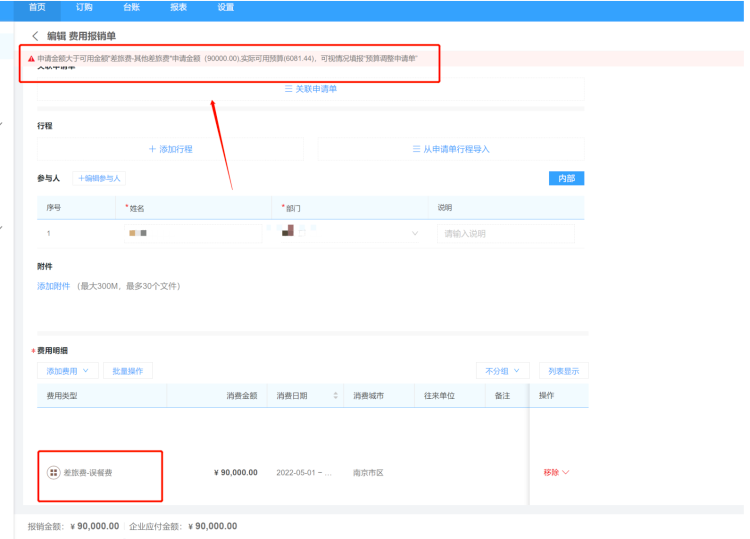This screenshot has width=750, height=539.
Task: Open the 不分组 grouping dropdown
Action: [x=502, y=370]
